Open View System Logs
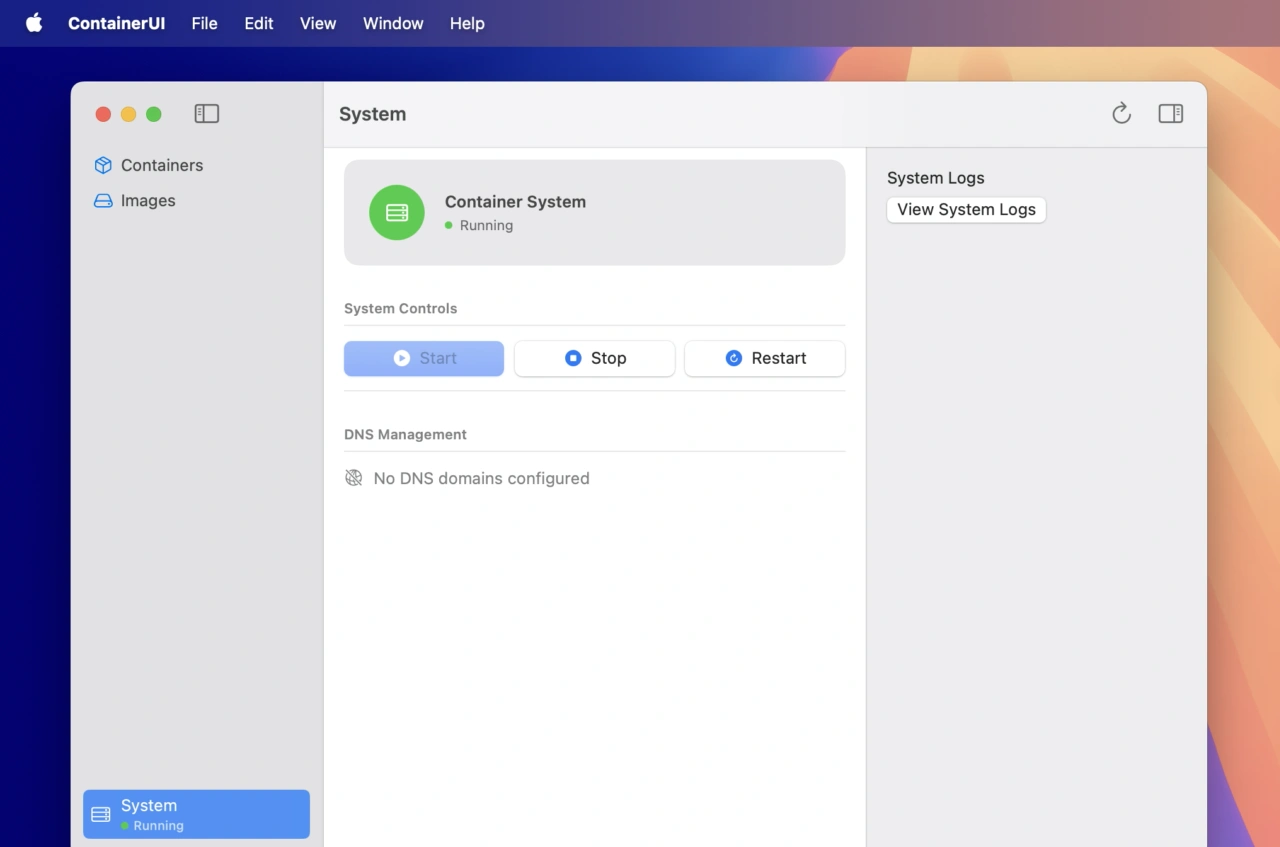This screenshot has height=847, width=1280. (966, 210)
